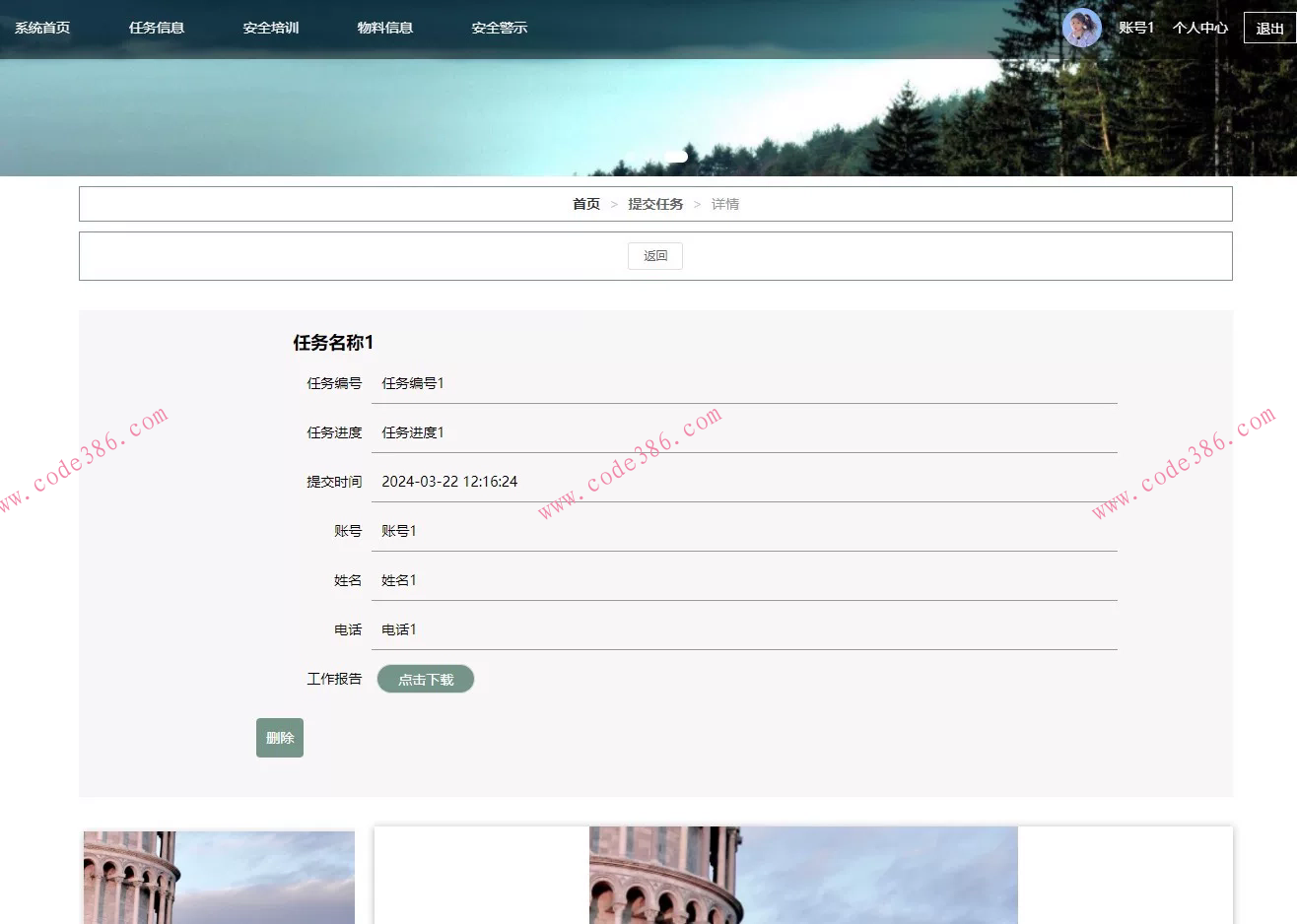The width and height of the screenshot is (1297, 924).
Task: Select the 提交时间 submission time field
Action: (448, 482)
